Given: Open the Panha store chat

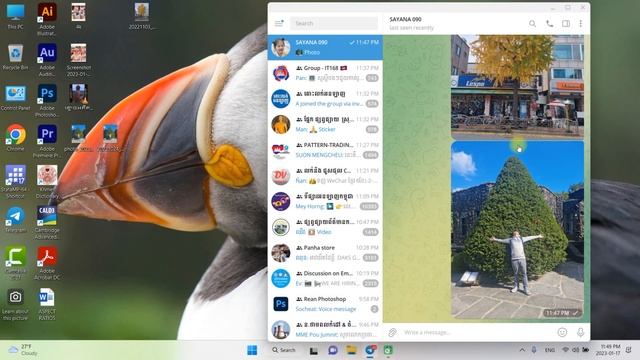Looking at the screenshot, I should coord(325,253).
